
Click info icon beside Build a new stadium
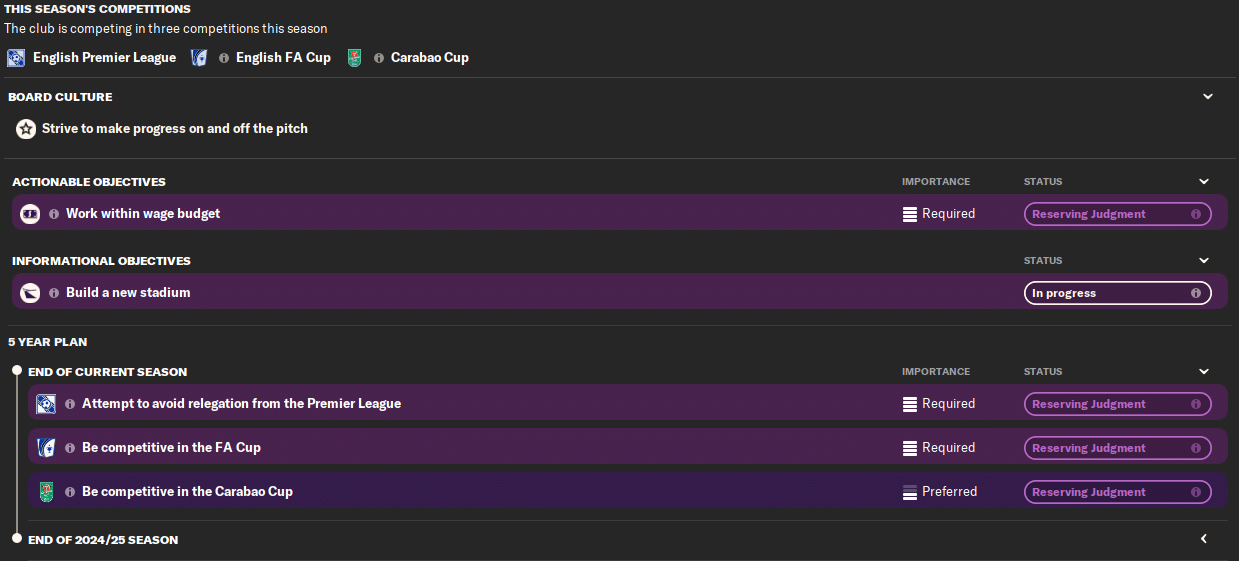click(x=54, y=293)
